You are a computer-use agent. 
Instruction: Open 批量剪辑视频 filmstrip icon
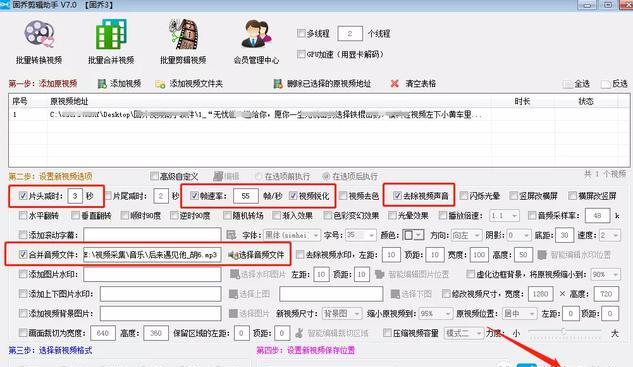click(x=183, y=34)
